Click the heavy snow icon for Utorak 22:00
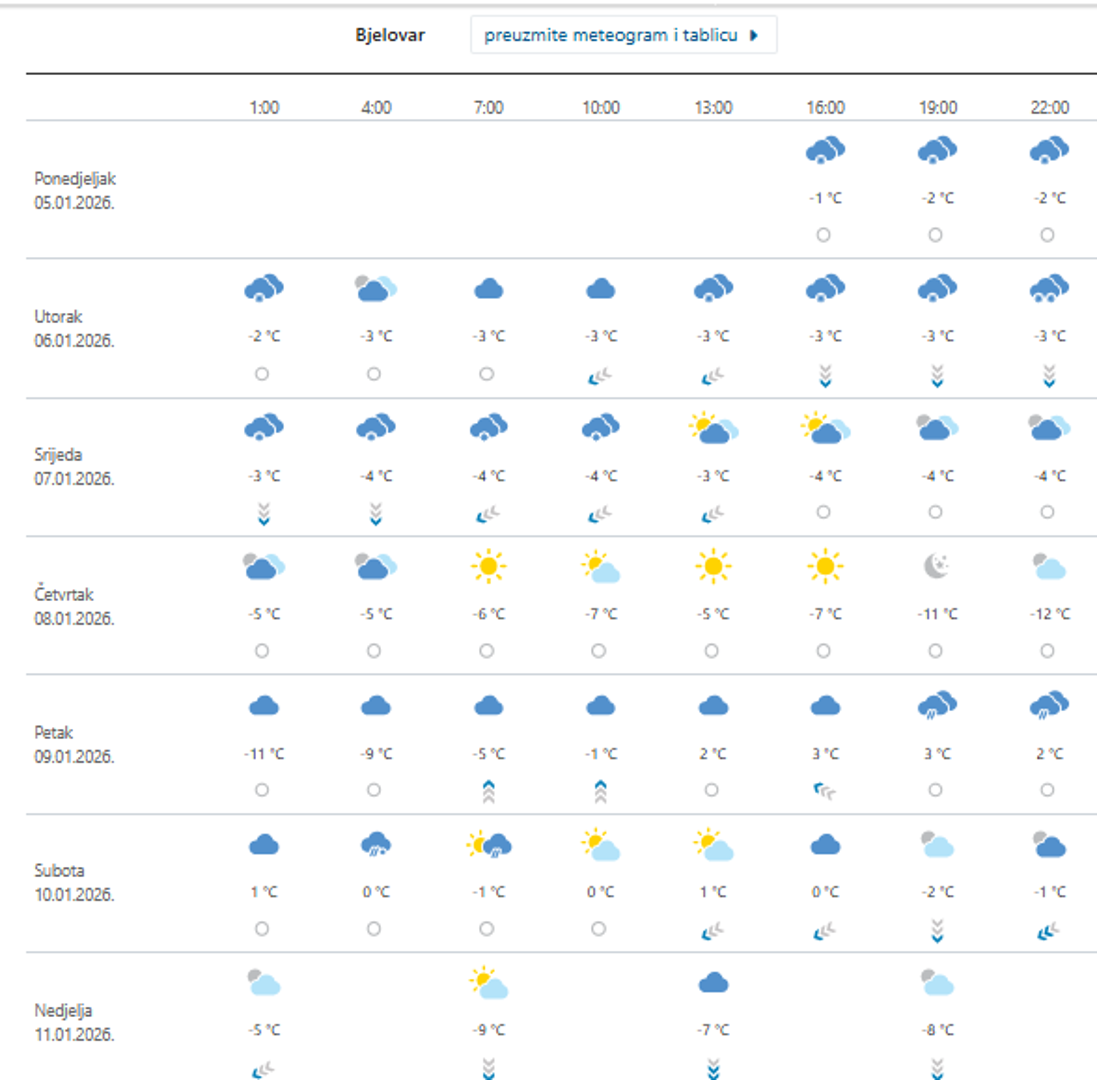Screen dimensions: 1097x1080 [1047, 289]
